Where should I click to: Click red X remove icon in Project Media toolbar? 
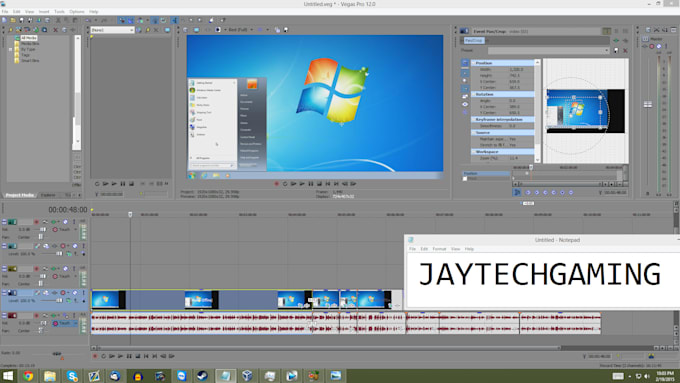[x=56, y=30]
